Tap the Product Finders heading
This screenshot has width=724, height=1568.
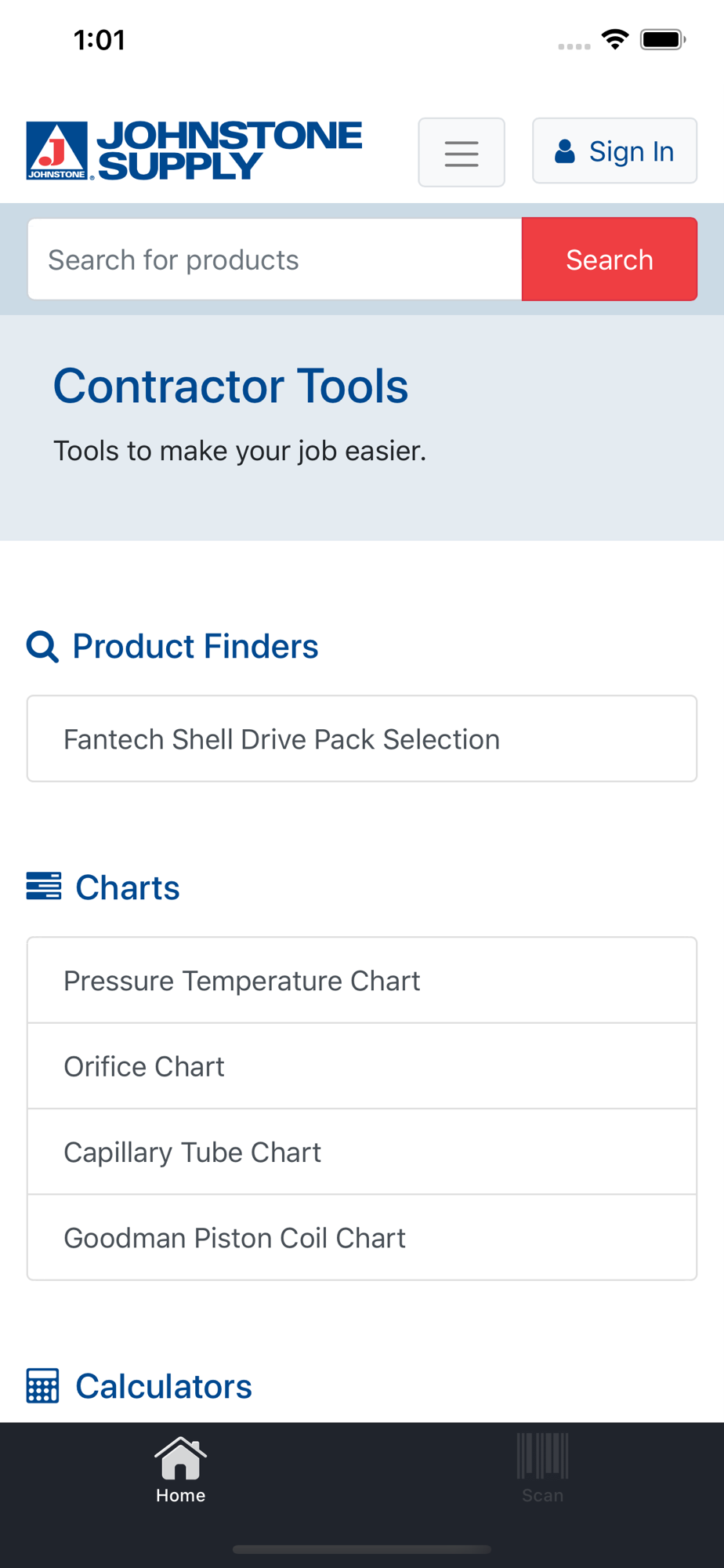[195, 647]
